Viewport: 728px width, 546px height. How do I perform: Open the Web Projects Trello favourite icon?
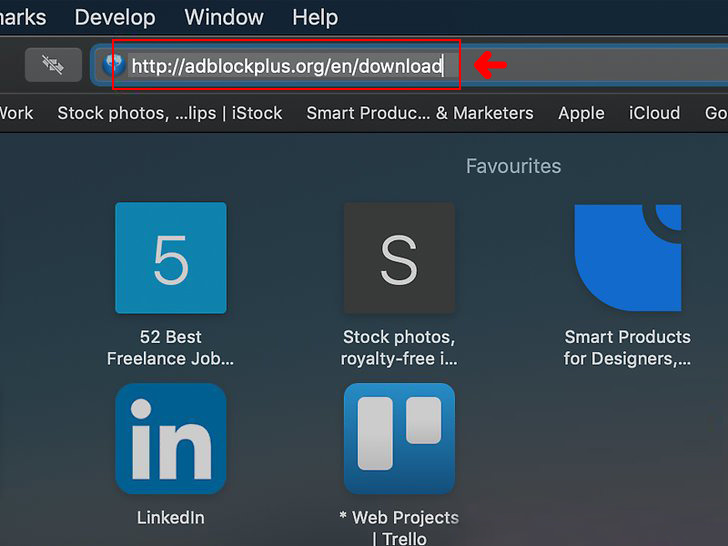[x=399, y=439]
